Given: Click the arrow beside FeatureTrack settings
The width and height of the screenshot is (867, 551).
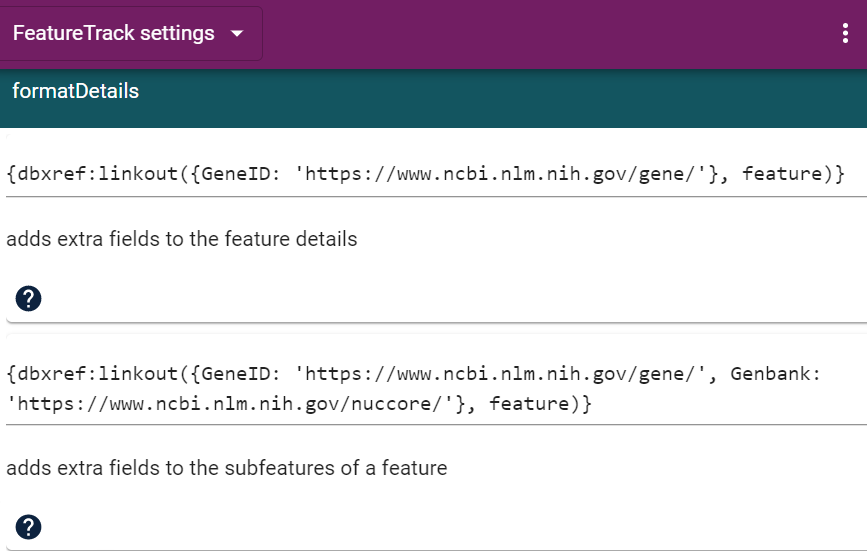Looking at the screenshot, I should [237, 34].
